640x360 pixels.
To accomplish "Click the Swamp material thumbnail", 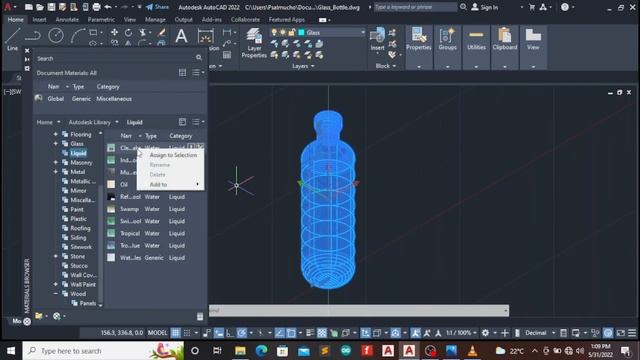I will pos(111,209).
